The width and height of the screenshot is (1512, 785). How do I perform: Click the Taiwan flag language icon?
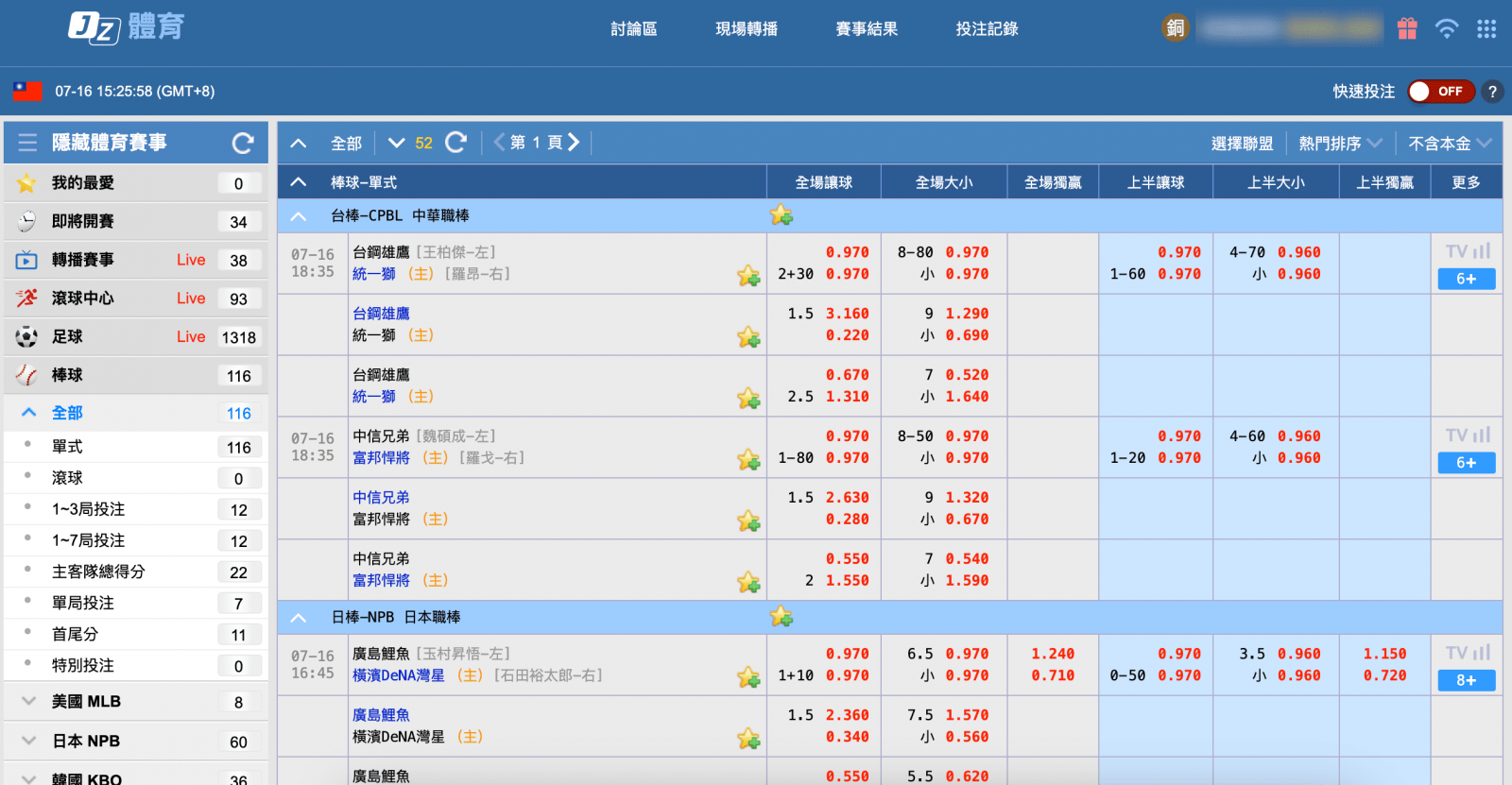click(27, 92)
